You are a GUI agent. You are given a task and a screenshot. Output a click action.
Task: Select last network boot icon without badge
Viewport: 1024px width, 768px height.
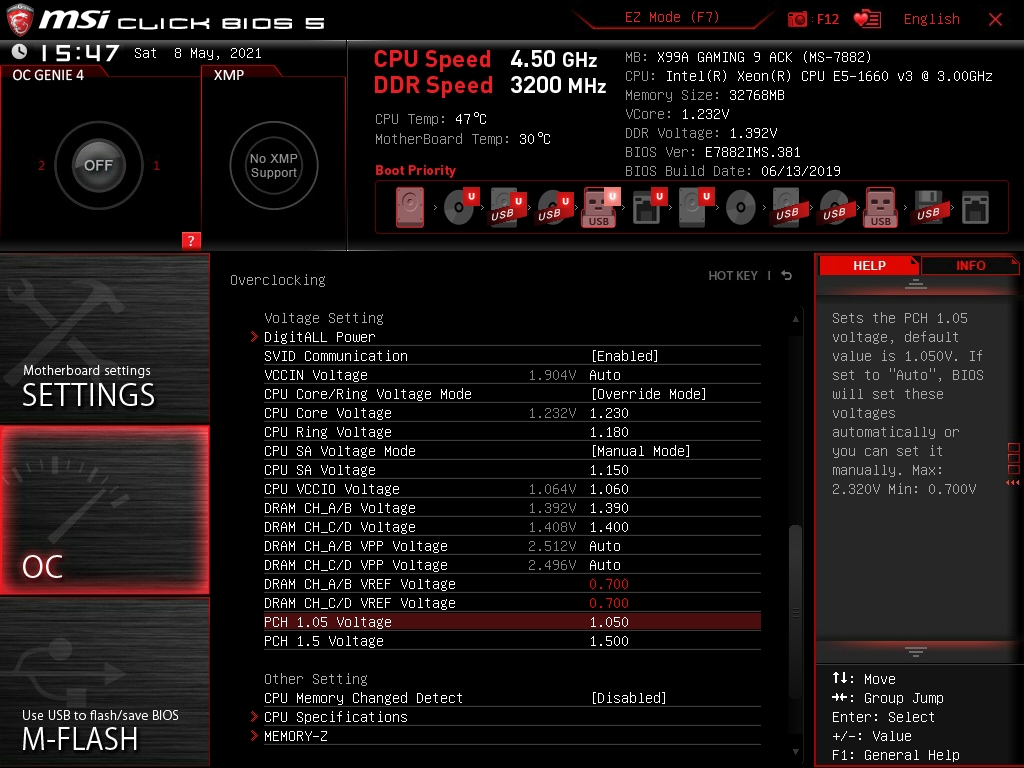click(x=976, y=208)
